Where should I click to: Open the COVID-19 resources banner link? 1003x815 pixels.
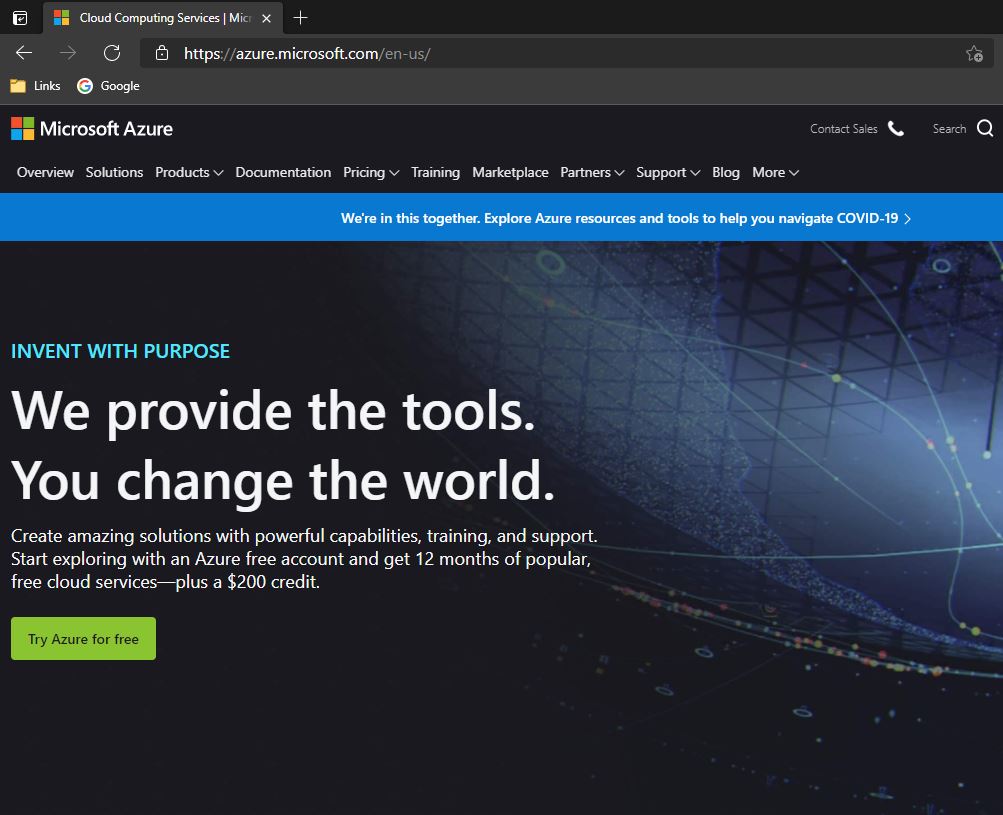pos(626,218)
